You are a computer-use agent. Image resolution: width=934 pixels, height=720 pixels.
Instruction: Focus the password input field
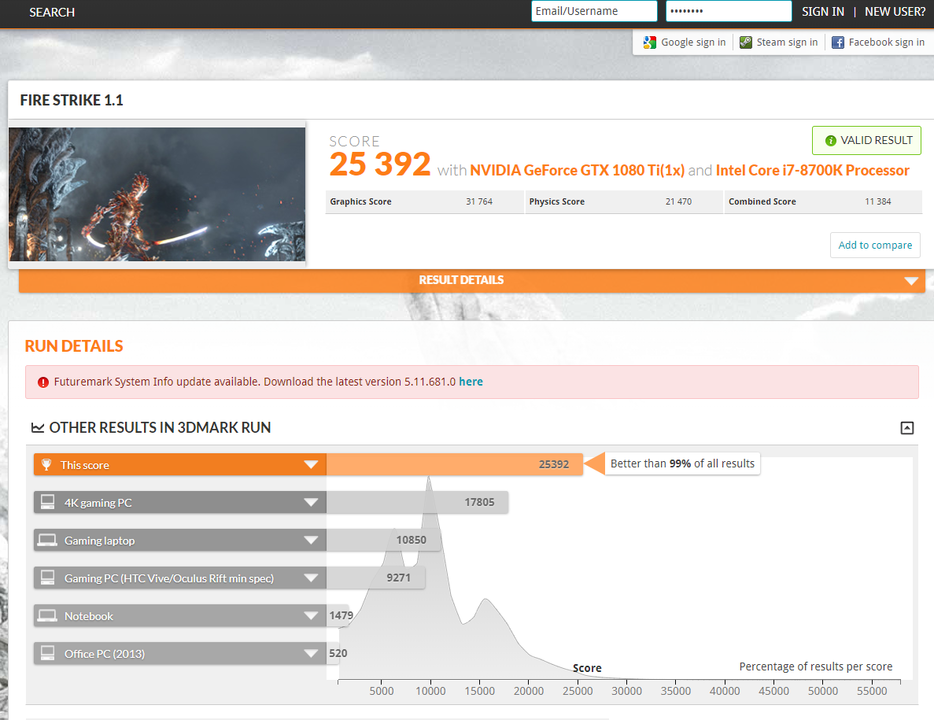tap(728, 11)
